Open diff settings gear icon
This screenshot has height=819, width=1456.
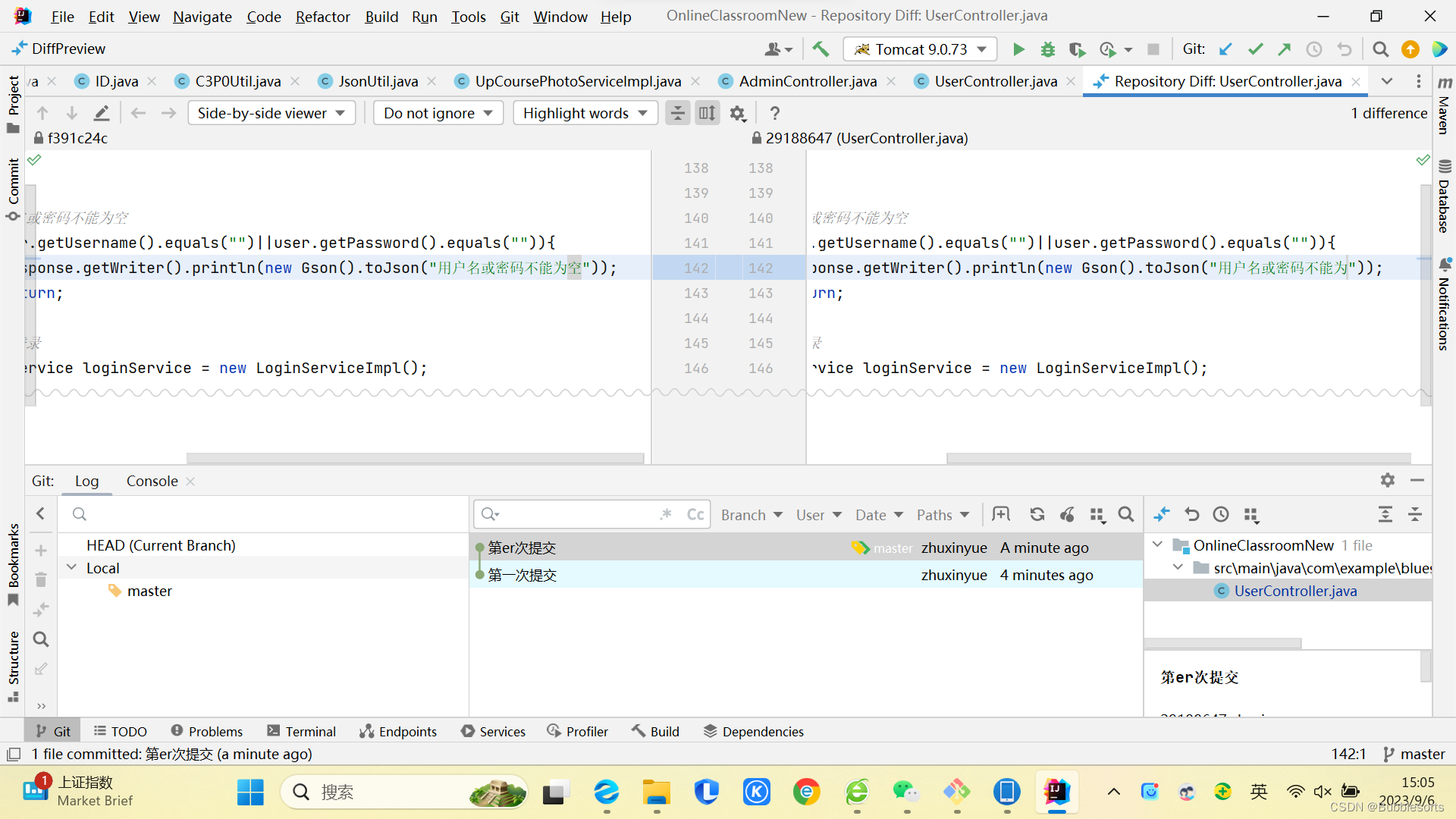pyautogui.click(x=737, y=114)
